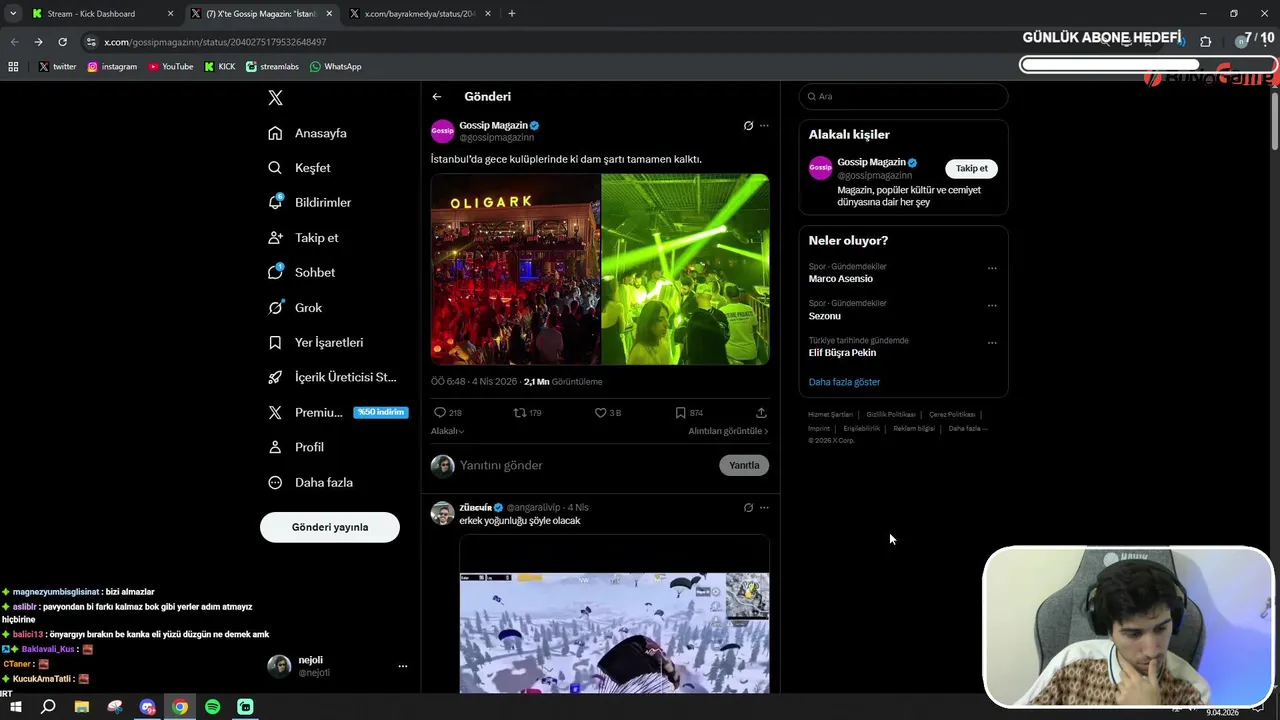Click the Takip et people icon in sidebar
This screenshot has width=1280, height=720.
(x=275, y=238)
